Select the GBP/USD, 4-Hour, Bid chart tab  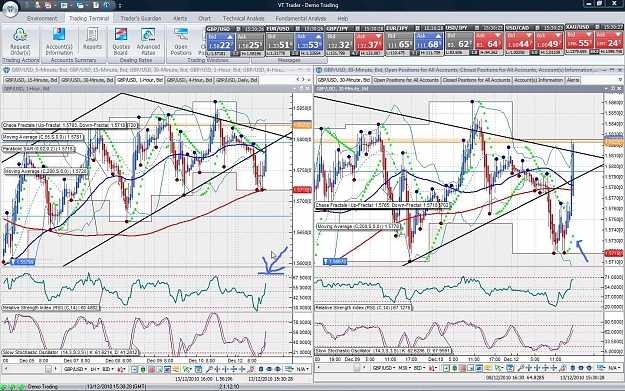pos(189,80)
